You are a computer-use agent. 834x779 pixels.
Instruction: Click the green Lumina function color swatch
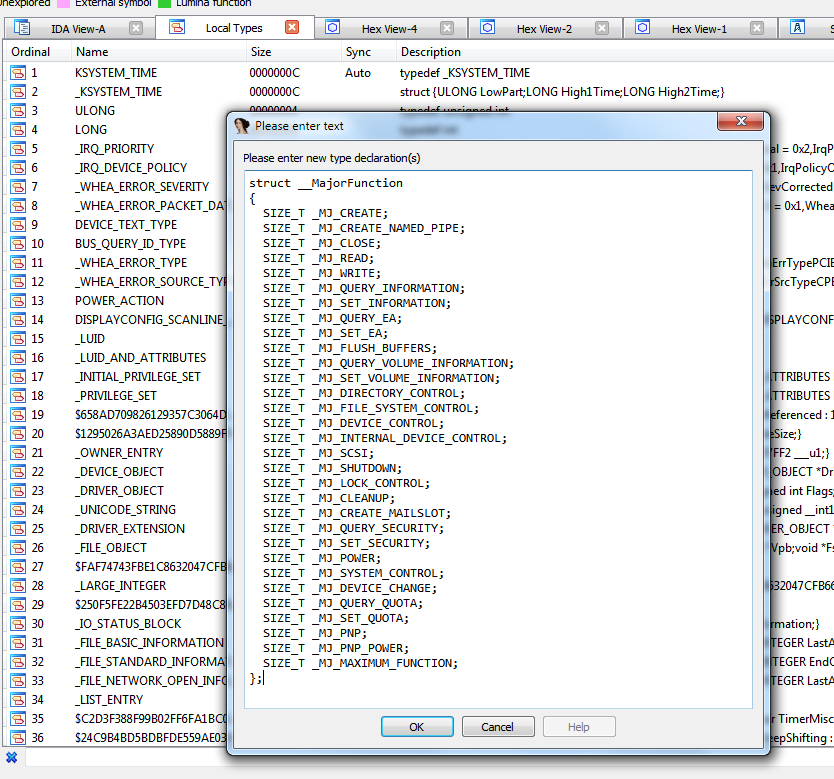point(165,3)
